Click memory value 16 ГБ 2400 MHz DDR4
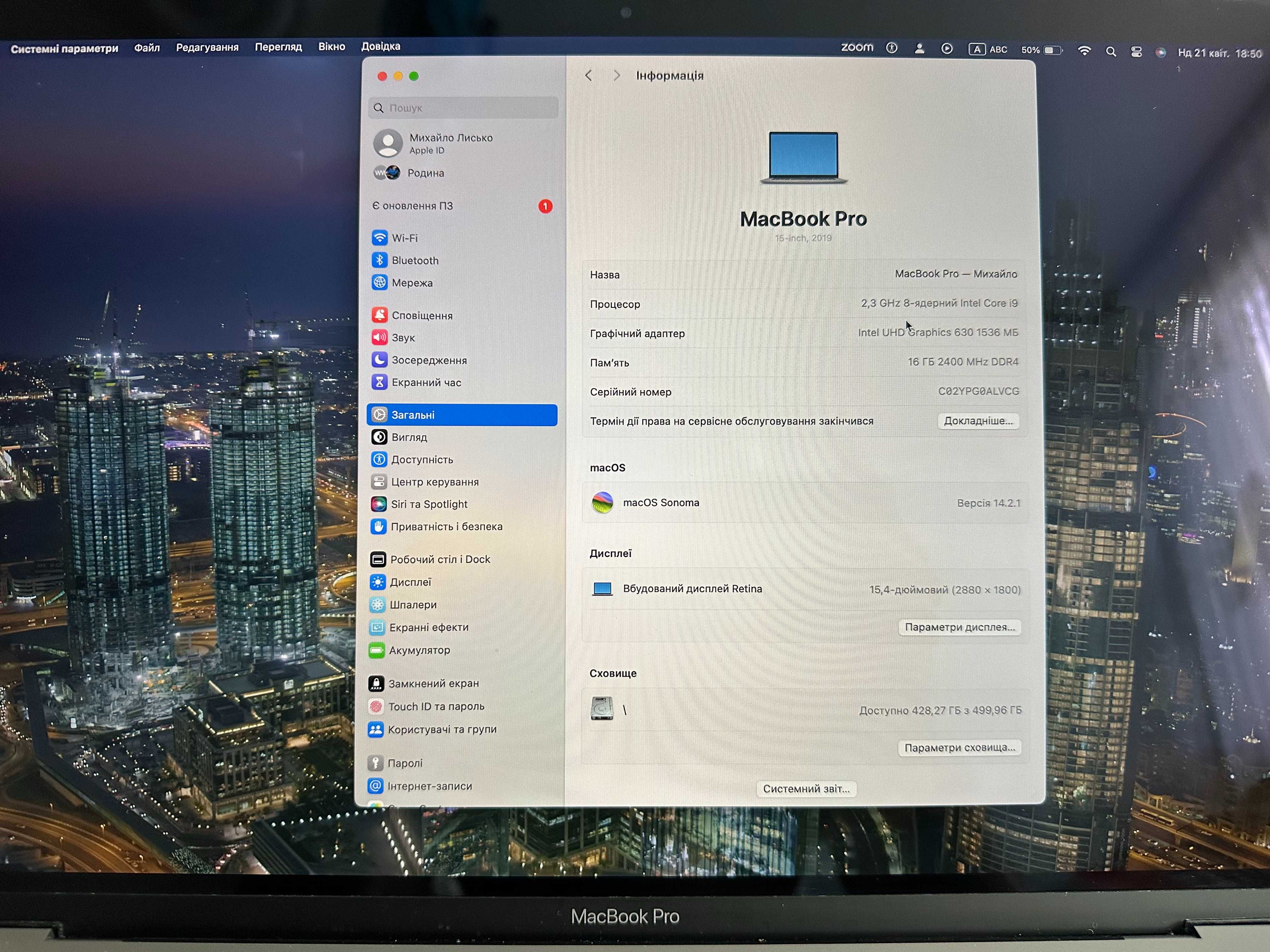This screenshot has width=1270, height=952. pos(963,362)
